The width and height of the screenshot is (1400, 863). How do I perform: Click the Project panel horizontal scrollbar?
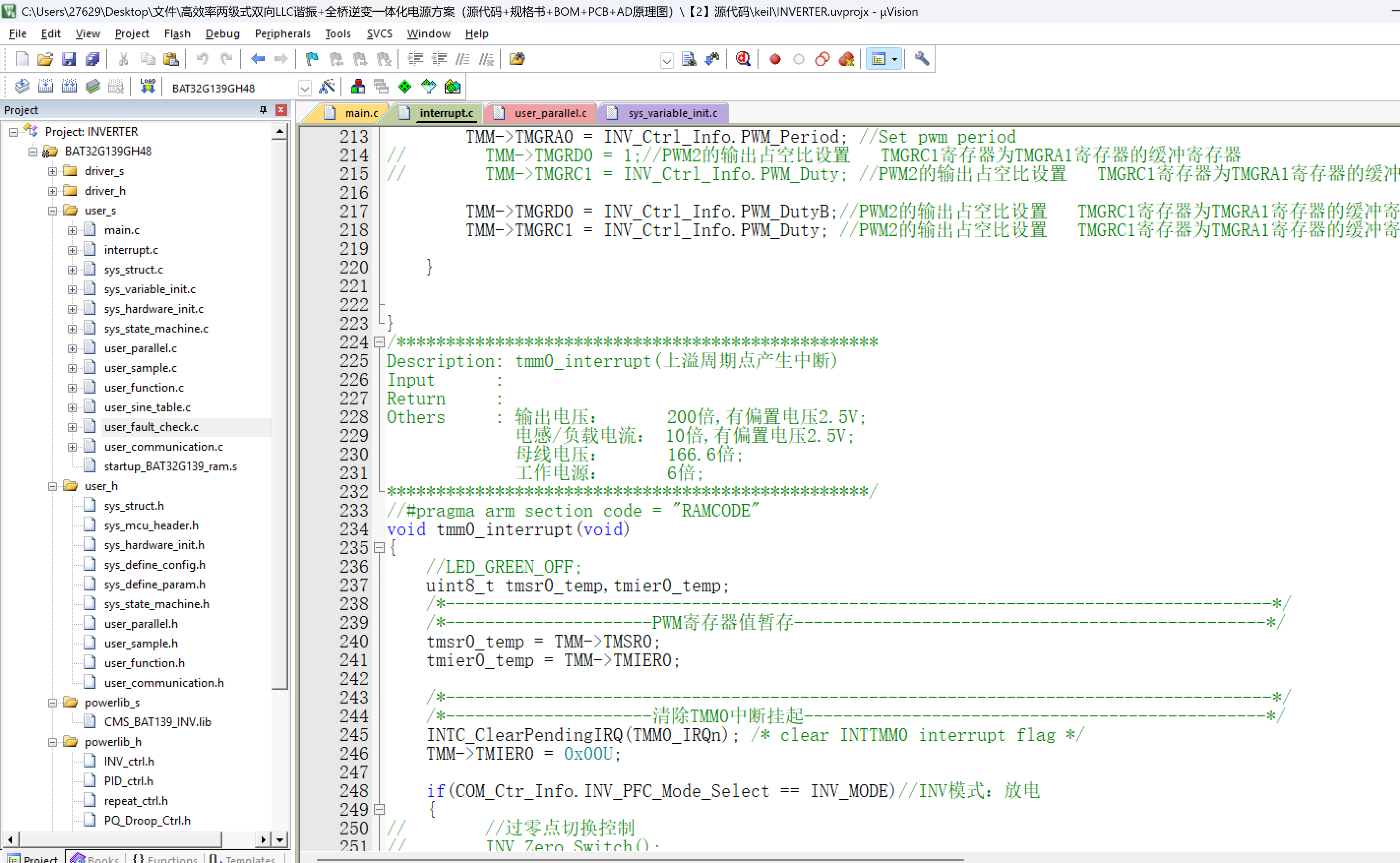120,839
